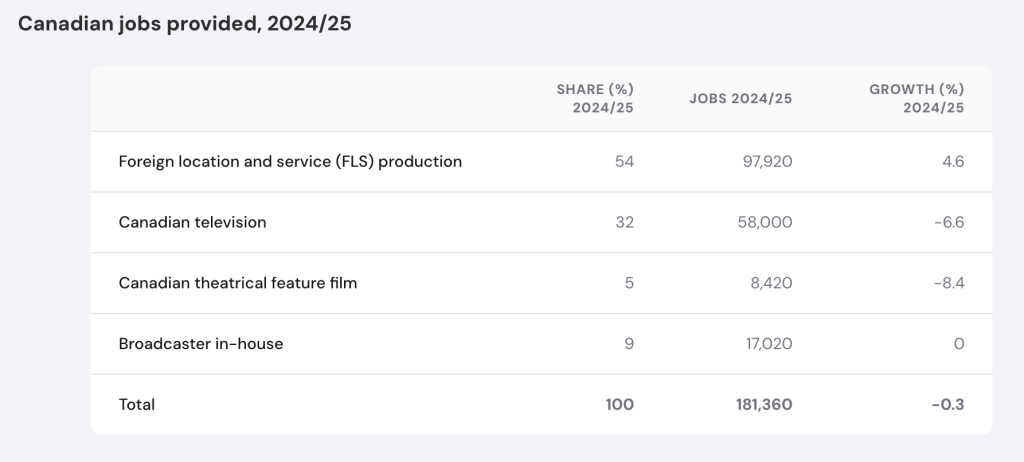Select the 'Total' row label
This screenshot has height=462, width=1024.
point(137,405)
